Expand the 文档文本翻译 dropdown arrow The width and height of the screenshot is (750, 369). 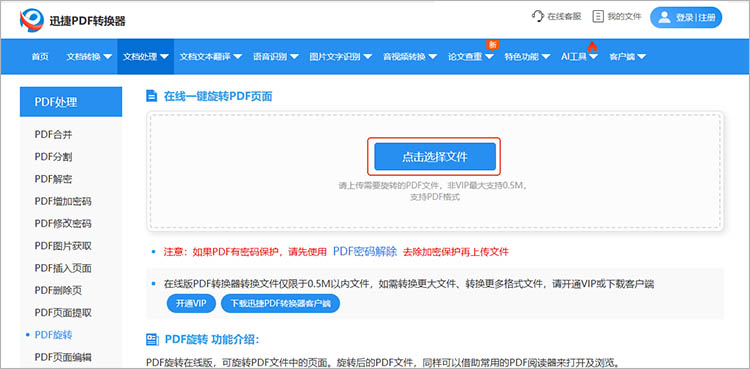(x=238, y=56)
